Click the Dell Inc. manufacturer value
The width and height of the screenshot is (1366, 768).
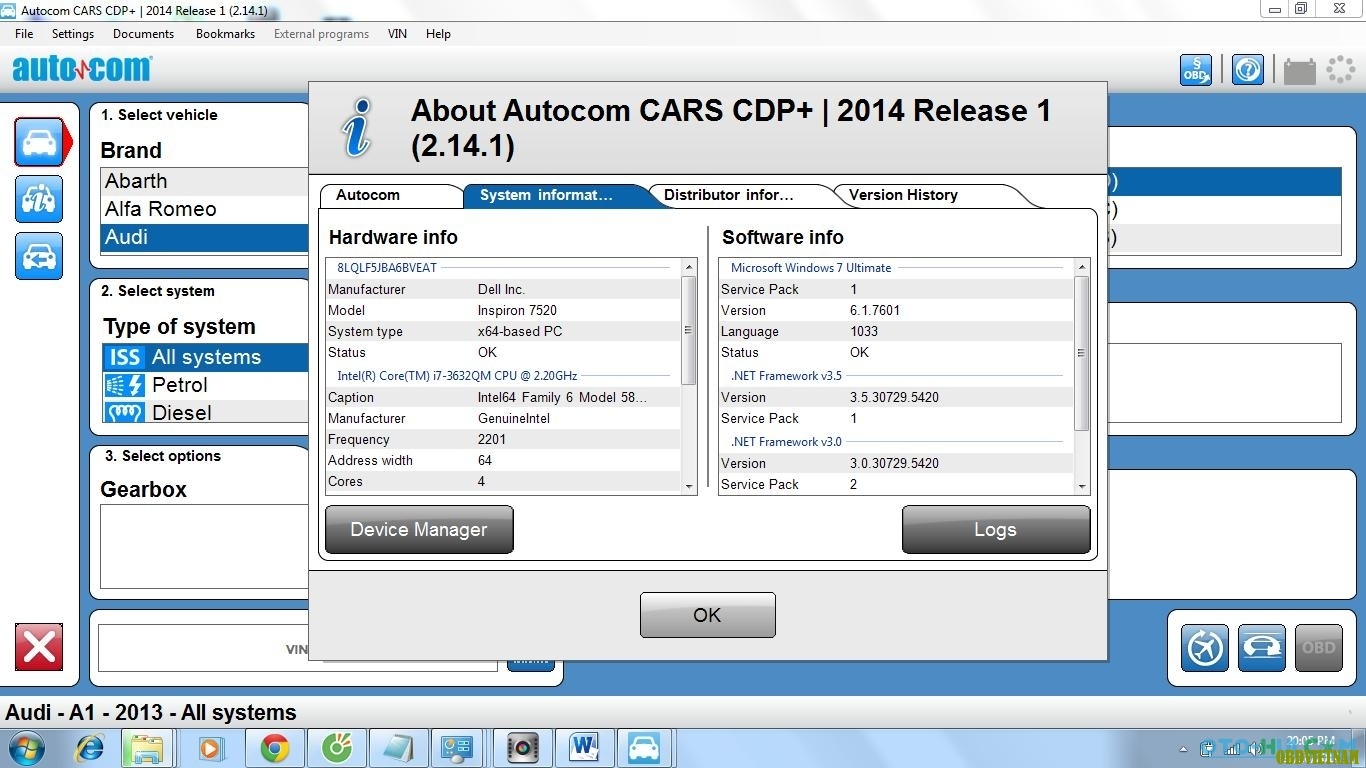tap(501, 289)
